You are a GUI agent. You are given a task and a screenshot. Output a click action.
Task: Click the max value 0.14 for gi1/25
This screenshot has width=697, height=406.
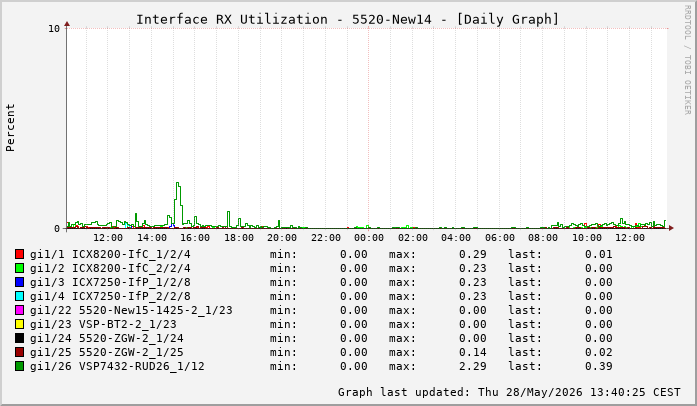(473, 352)
